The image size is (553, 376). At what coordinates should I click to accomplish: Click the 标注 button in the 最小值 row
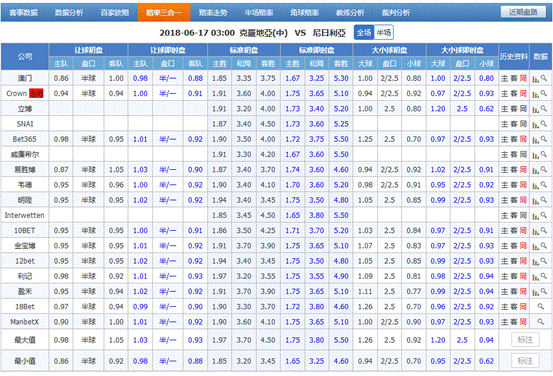(525, 361)
